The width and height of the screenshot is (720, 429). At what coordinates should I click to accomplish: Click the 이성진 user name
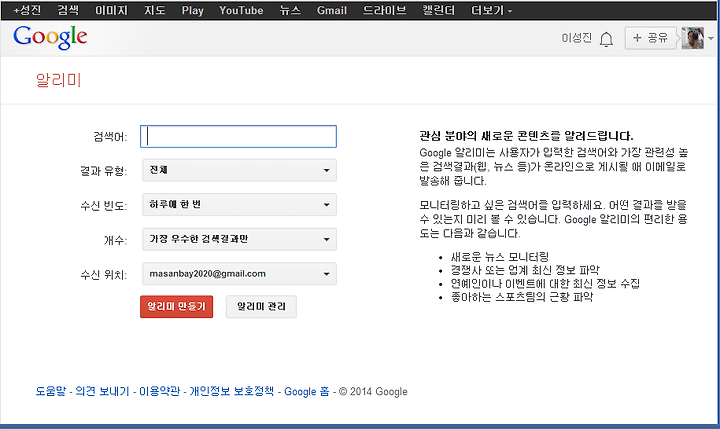click(576, 38)
